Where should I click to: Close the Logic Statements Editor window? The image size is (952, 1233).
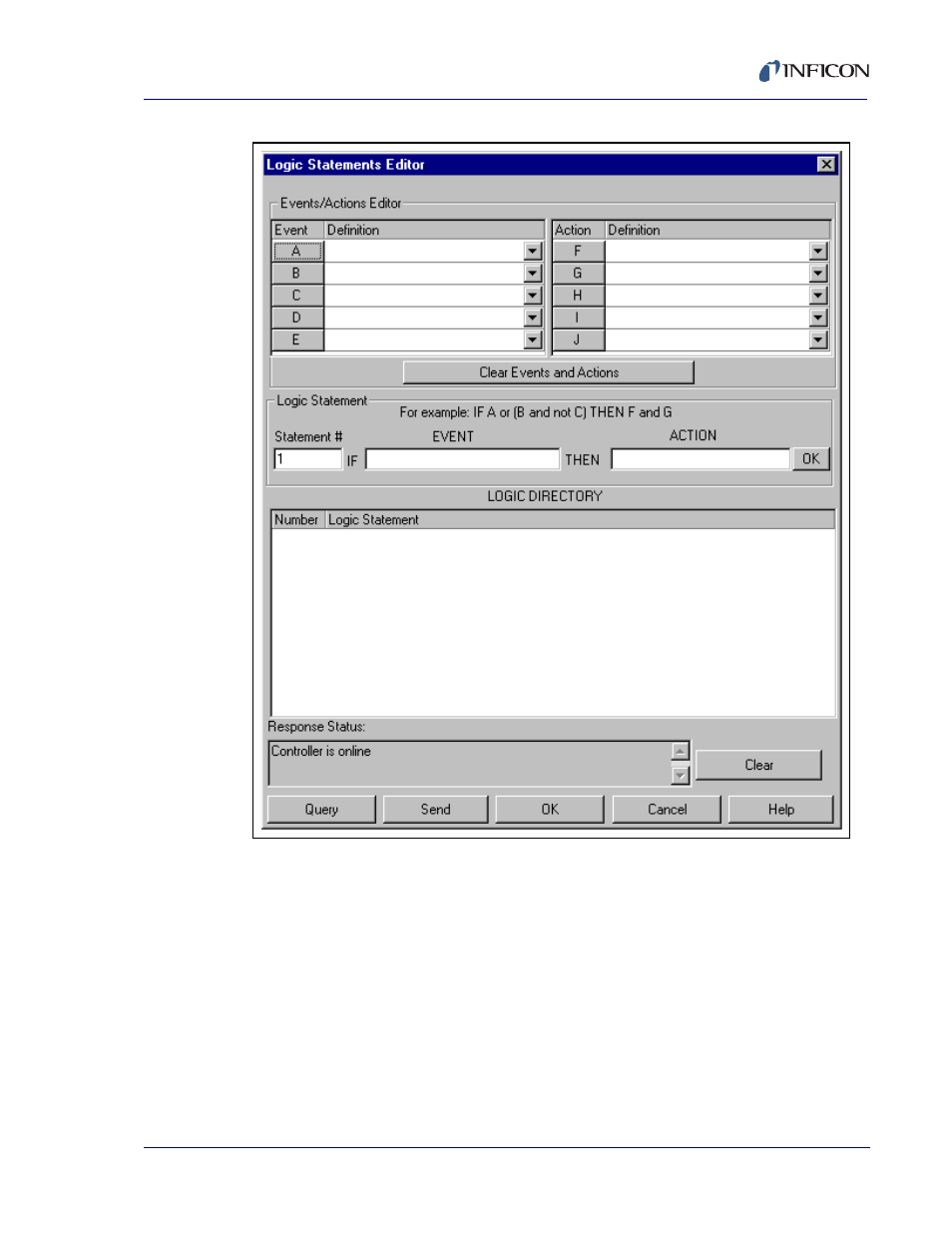826,165
